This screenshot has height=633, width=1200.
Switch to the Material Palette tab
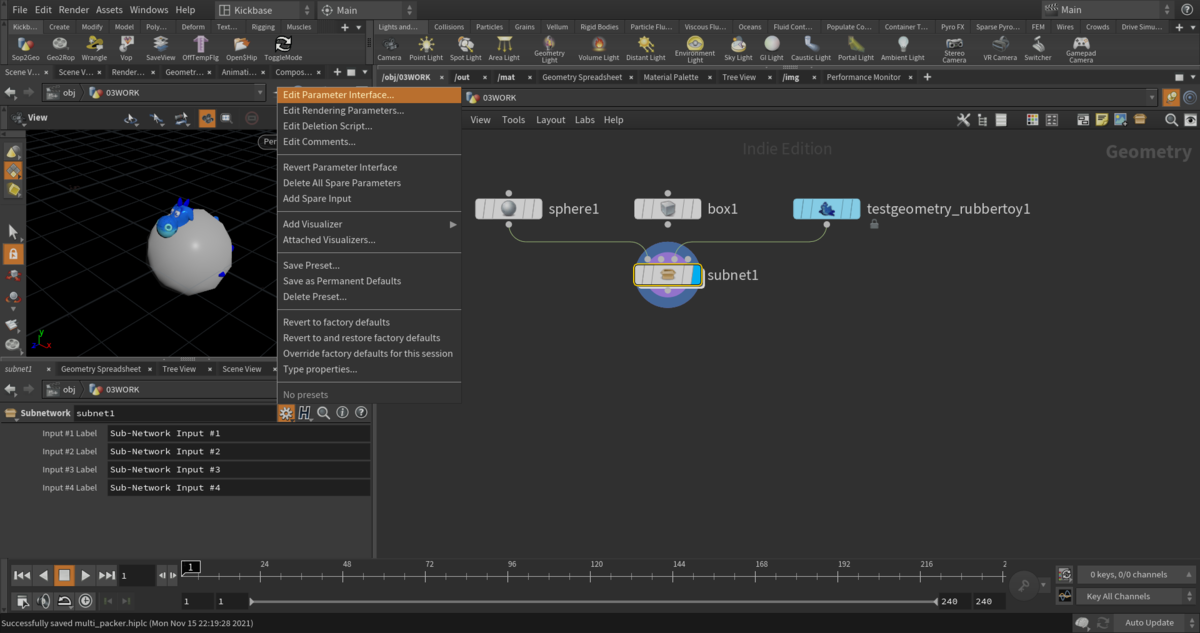[671, 77]
